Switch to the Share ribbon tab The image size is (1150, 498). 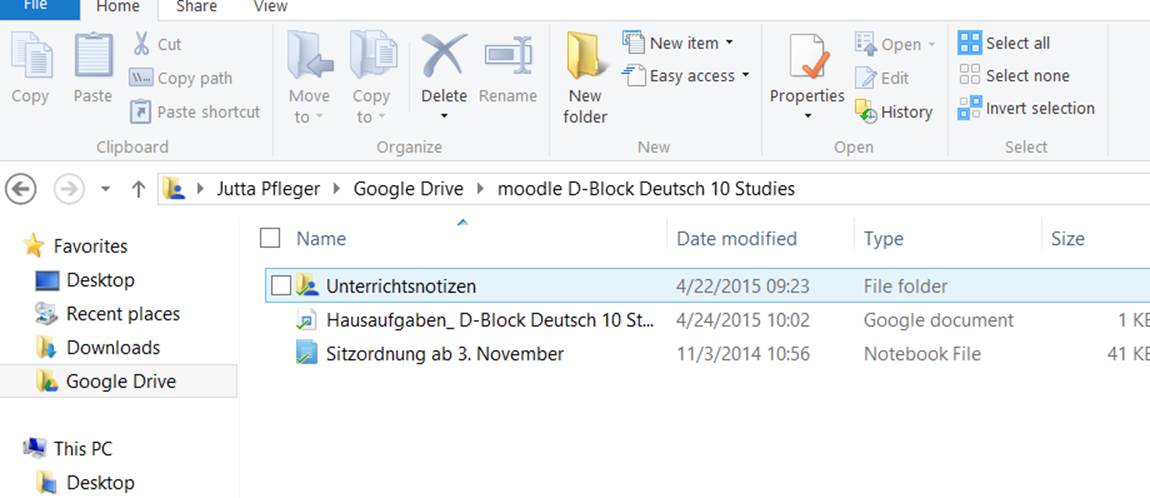[196, 7]
